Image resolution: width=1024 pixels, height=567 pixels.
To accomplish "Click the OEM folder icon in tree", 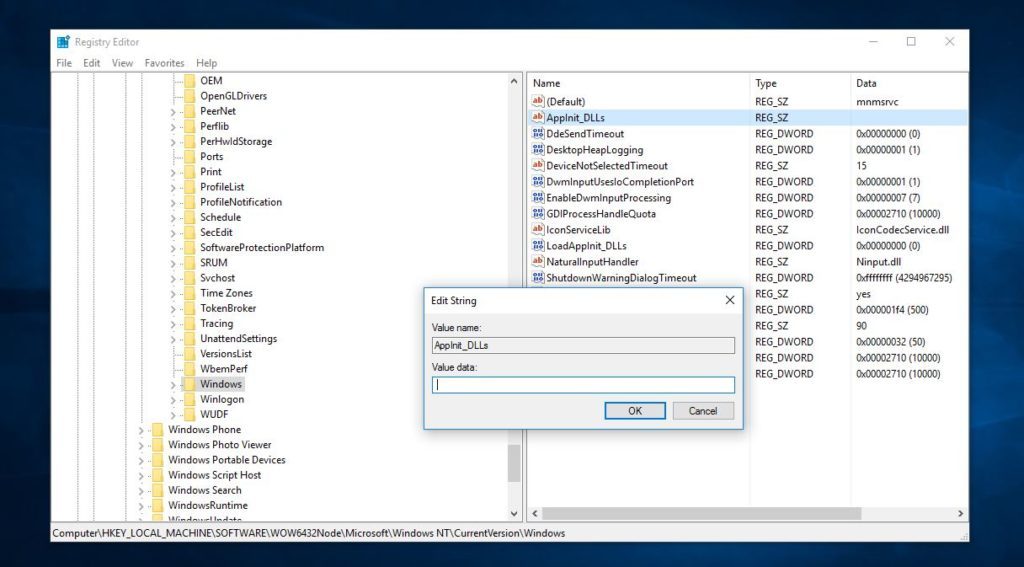I will 189,80.
